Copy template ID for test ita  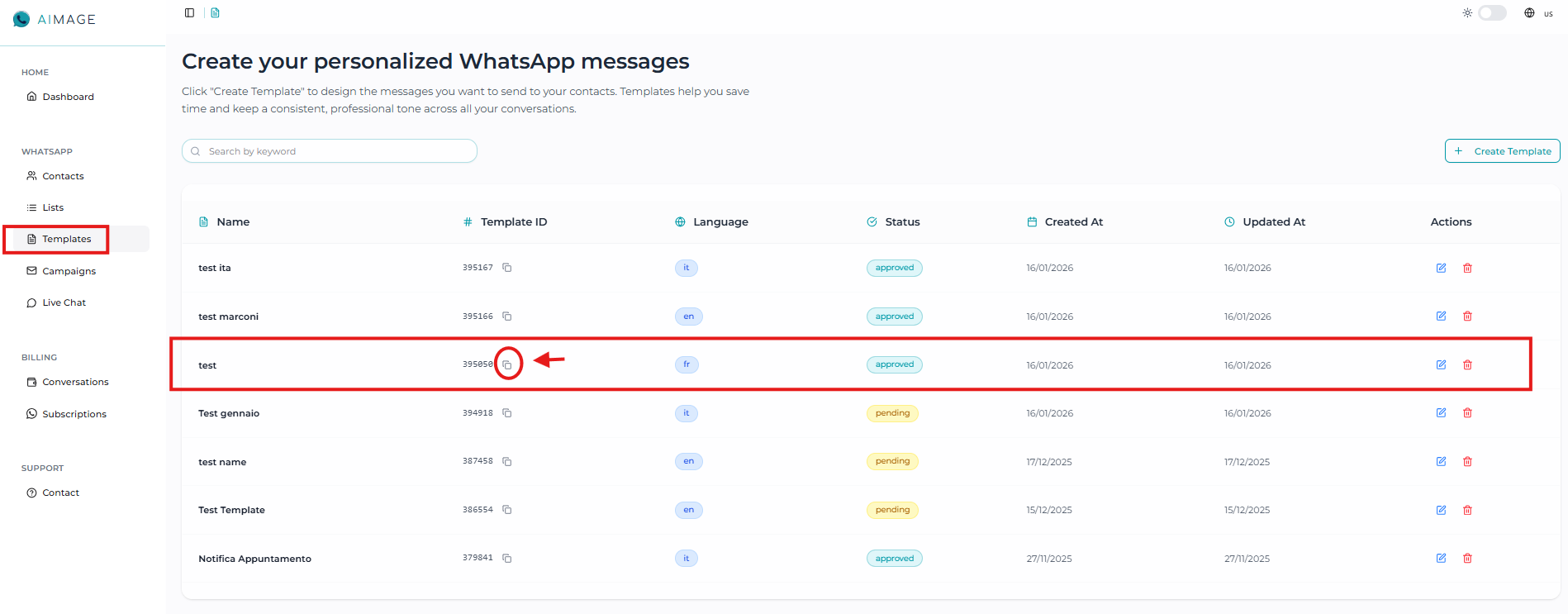[x=507, y=268]
